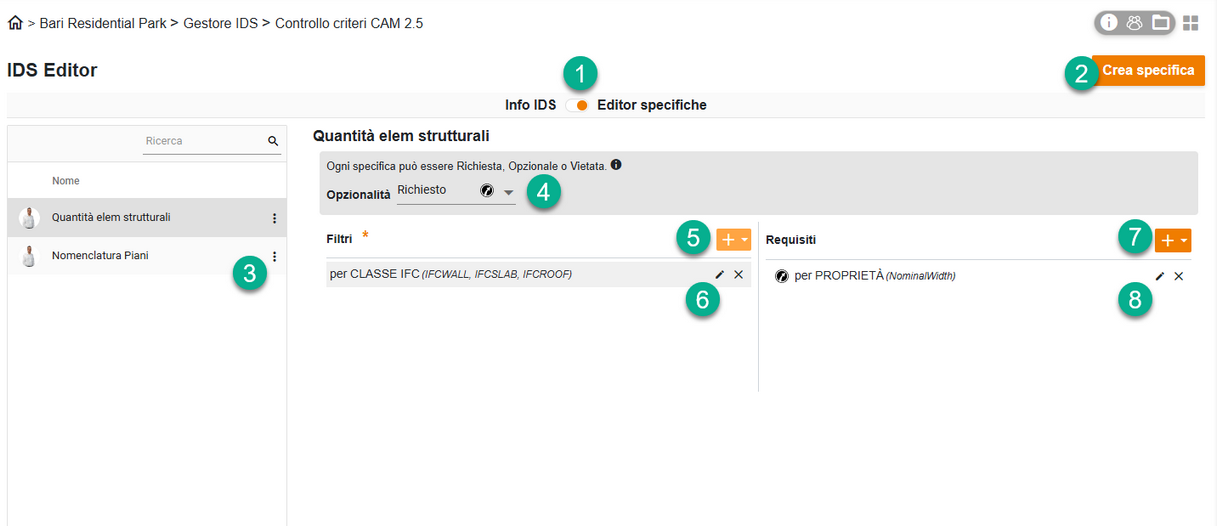
Task: Click the Ricerca search field
Action: [x=204, y=141]
